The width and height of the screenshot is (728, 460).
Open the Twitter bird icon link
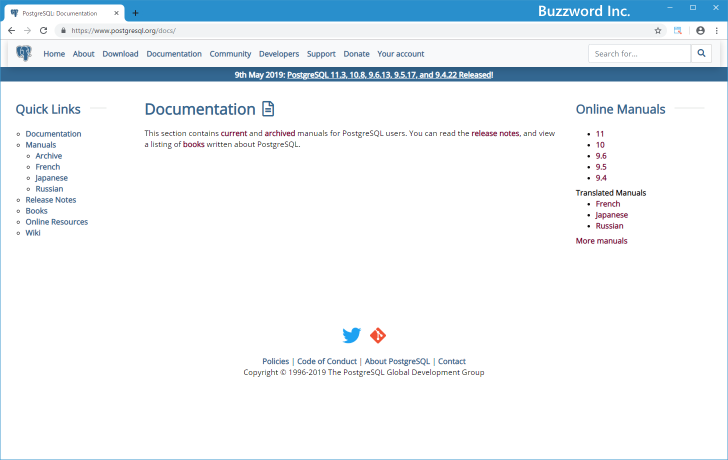351,336
